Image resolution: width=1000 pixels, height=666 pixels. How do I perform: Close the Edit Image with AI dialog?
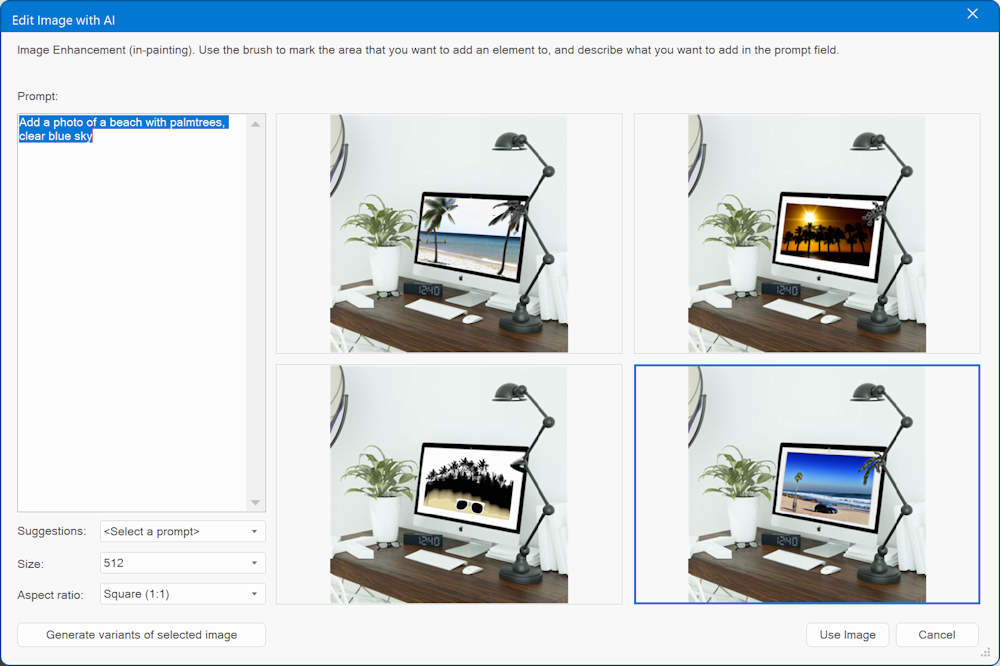tap(972, 14)
